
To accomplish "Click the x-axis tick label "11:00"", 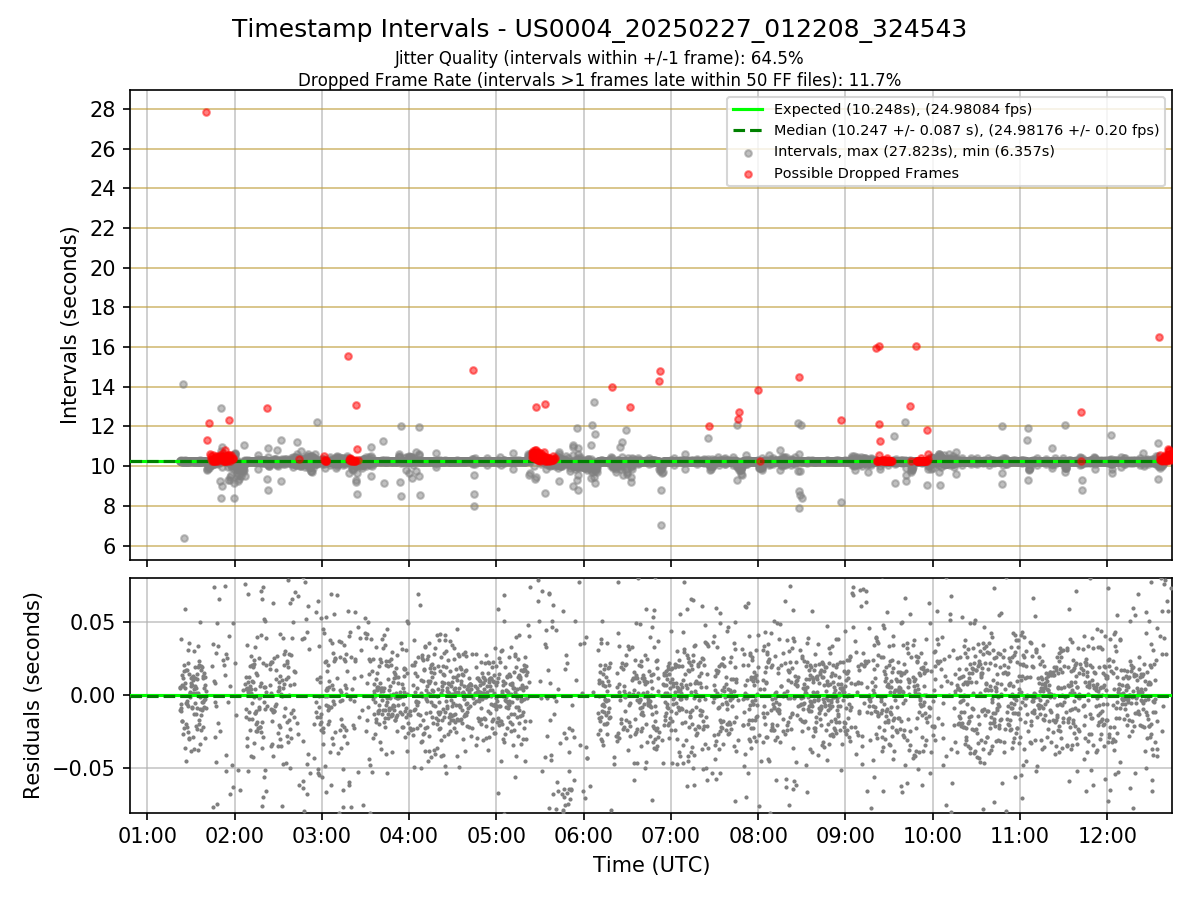I will click(x=1019, y=834).
